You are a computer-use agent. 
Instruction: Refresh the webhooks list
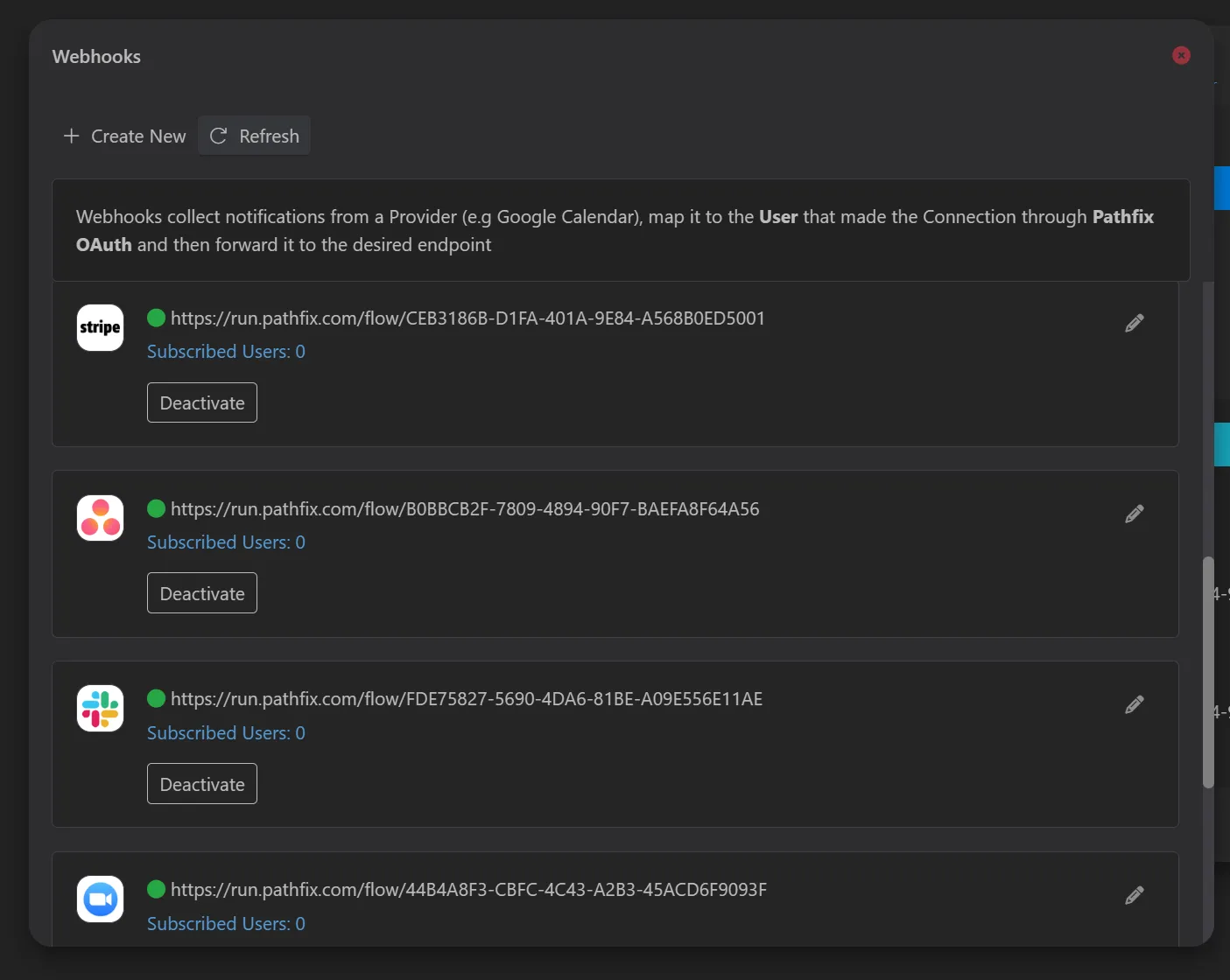pyautogui.click(x=254, y=136)
